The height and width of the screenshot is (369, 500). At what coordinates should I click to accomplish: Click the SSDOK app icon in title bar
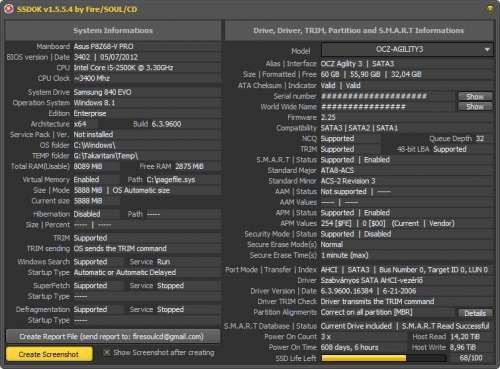[9, 9]
